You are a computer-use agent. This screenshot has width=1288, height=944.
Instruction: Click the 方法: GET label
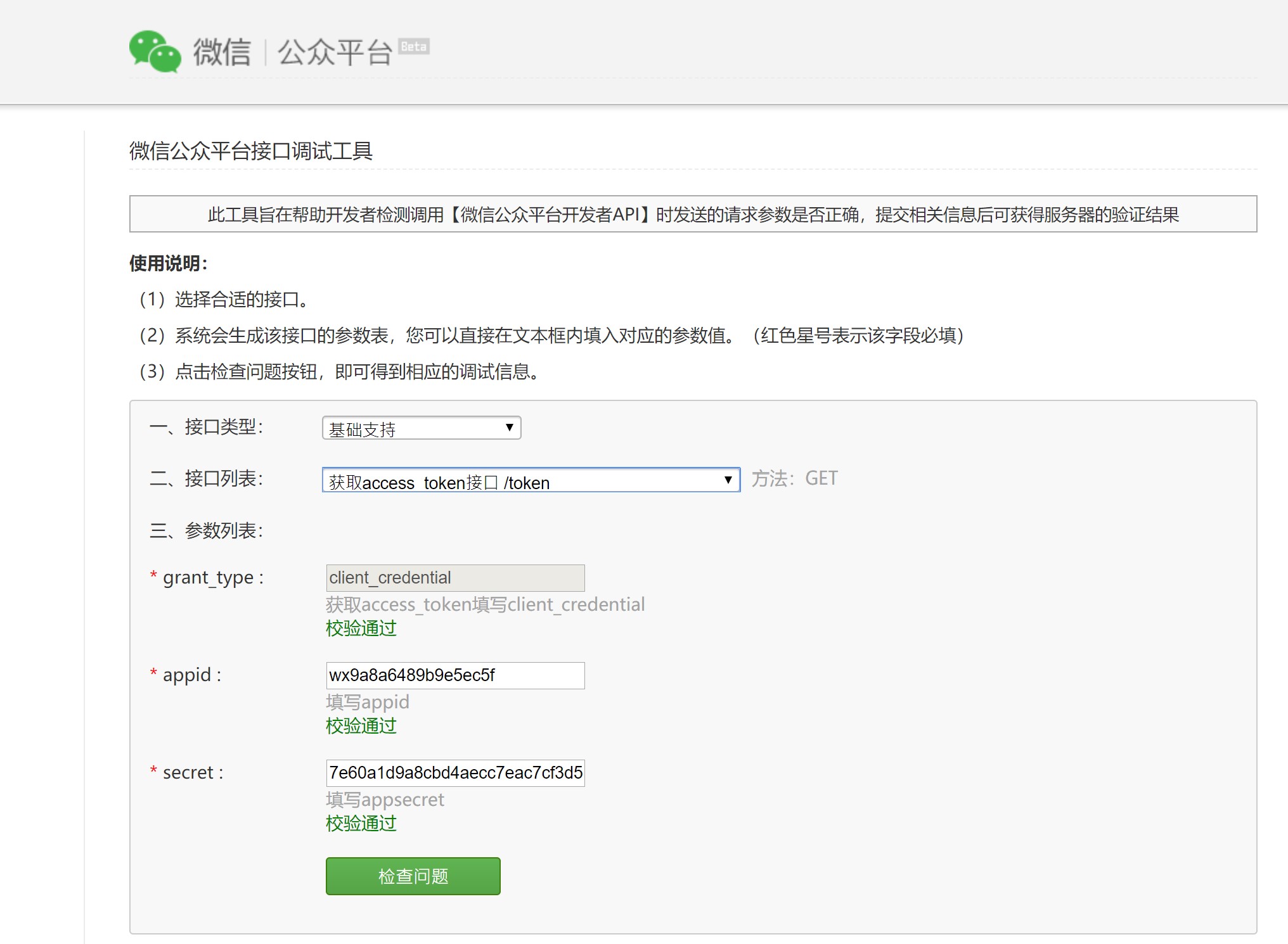[x=795, y=478]
